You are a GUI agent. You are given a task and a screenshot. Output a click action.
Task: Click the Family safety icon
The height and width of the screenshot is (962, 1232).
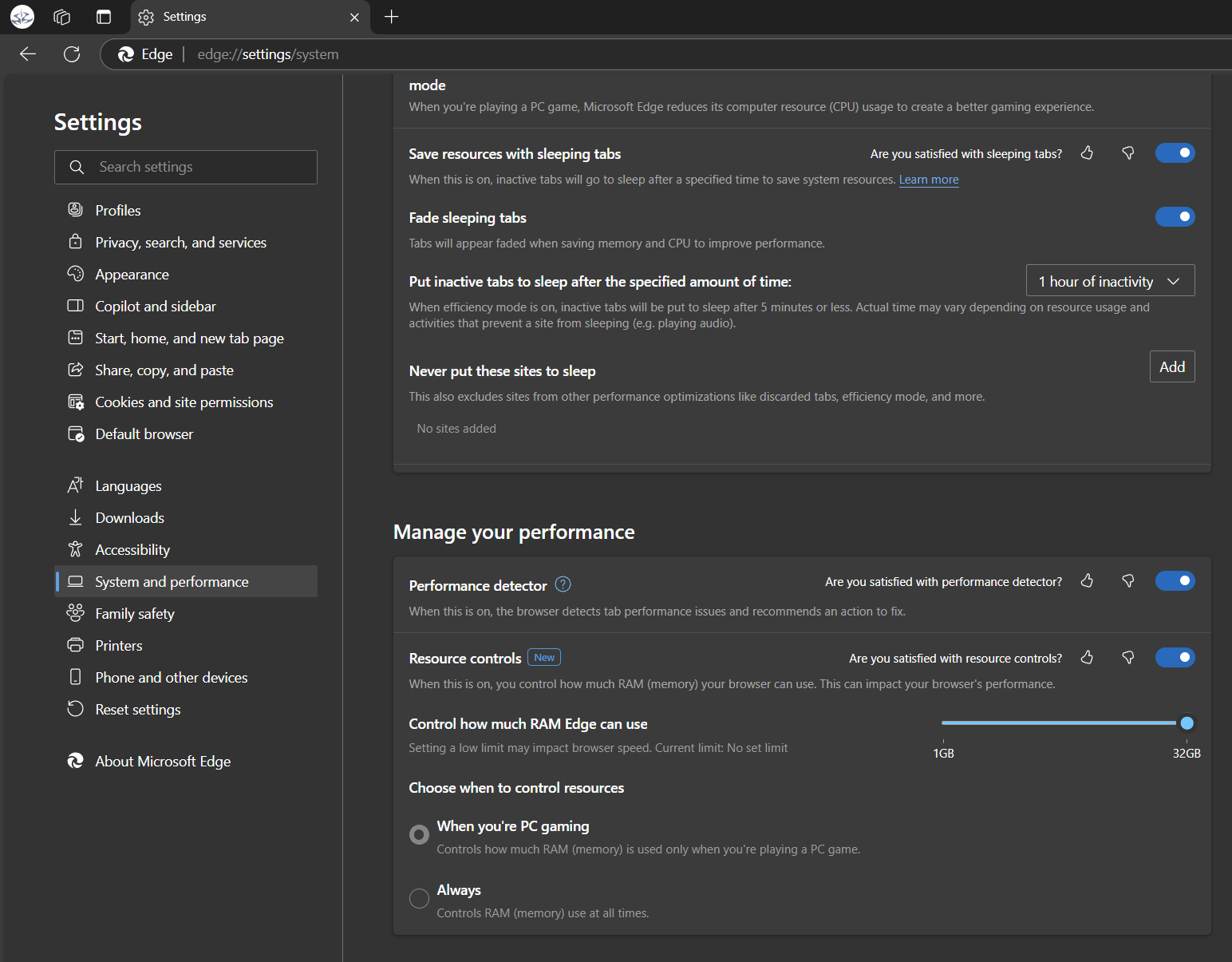click(x=76, y=612)
